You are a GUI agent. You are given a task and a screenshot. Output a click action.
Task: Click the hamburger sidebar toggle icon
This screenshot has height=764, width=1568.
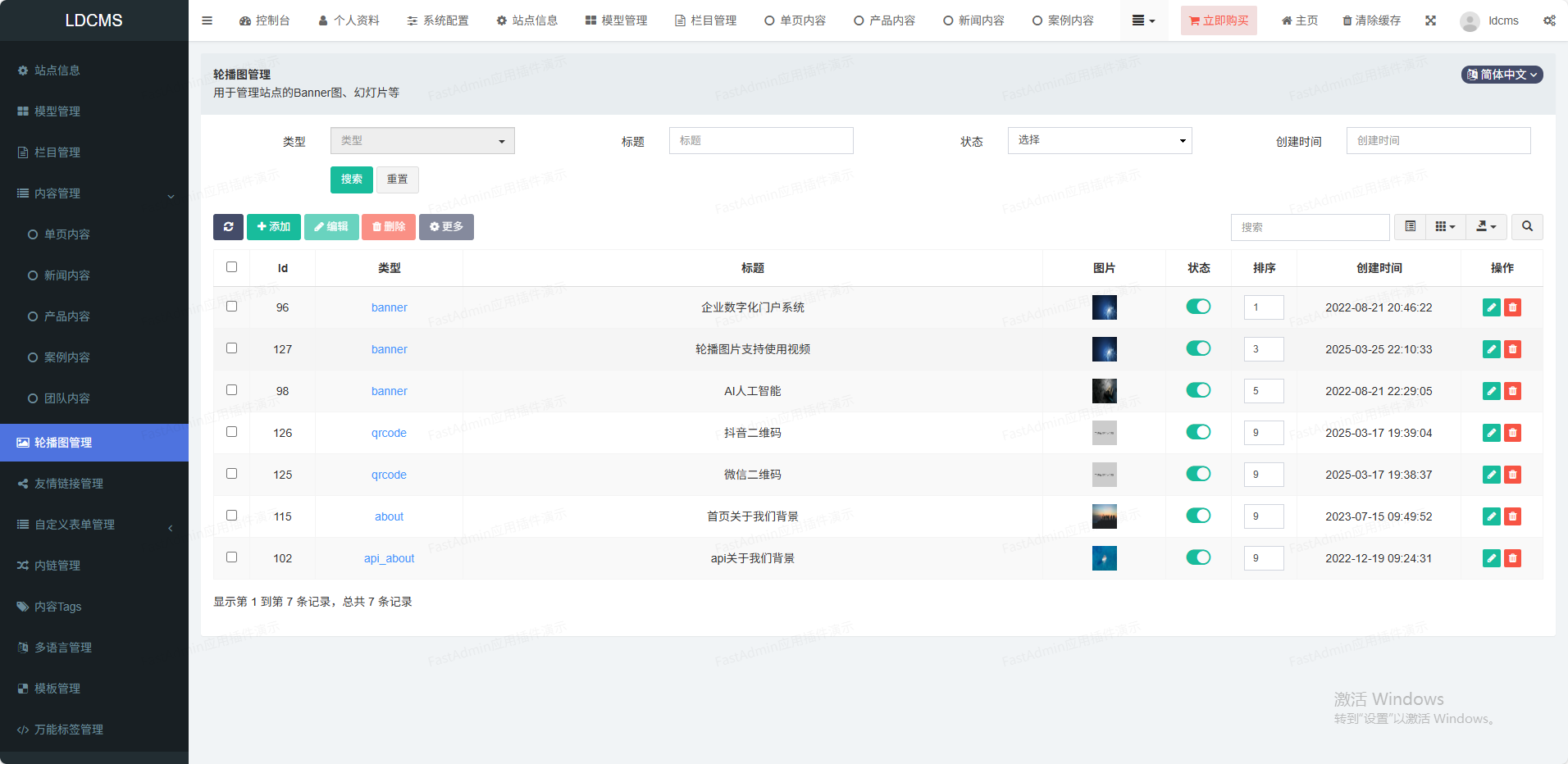[207, 20]
